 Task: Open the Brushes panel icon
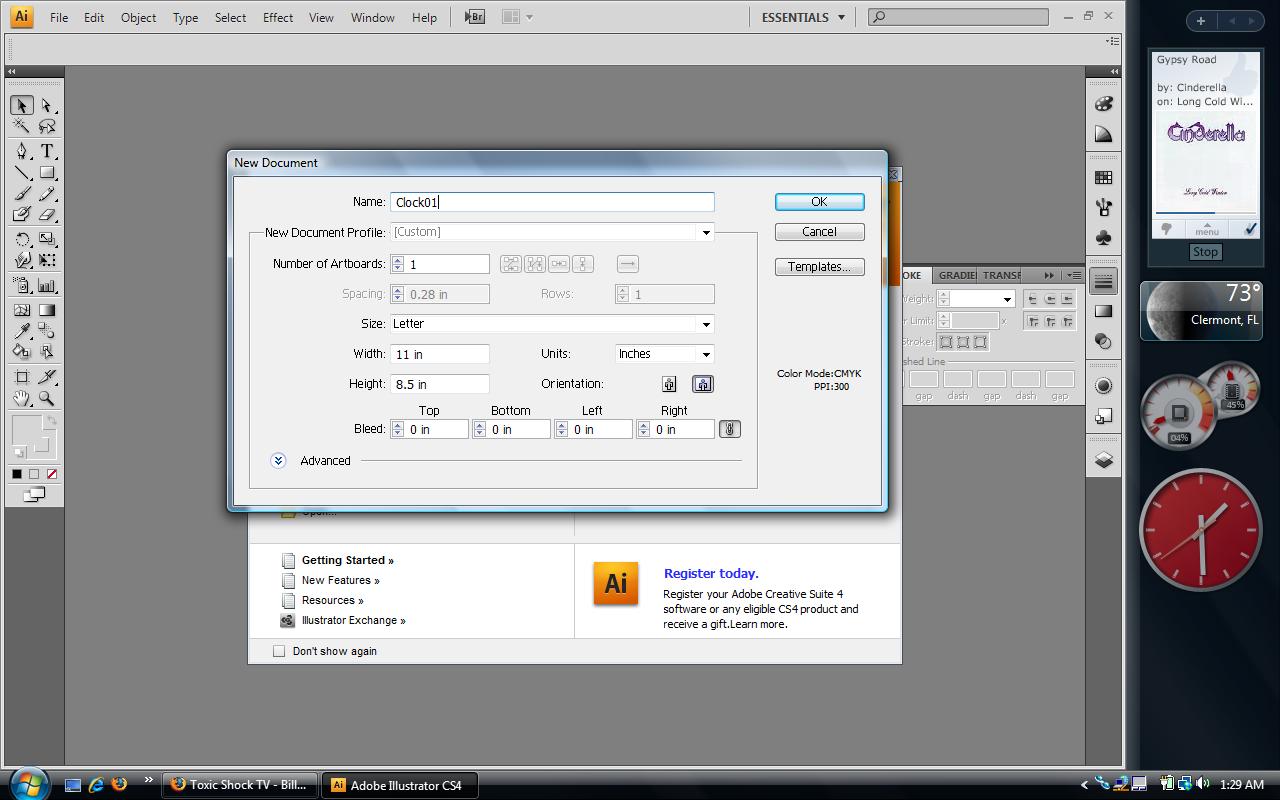coord(1104,207)
